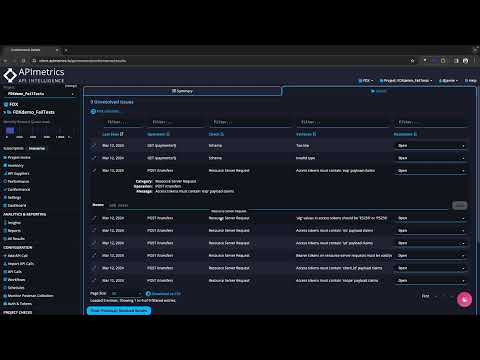
Task: Sort by the Operation column header
Action: pos(159,134)
